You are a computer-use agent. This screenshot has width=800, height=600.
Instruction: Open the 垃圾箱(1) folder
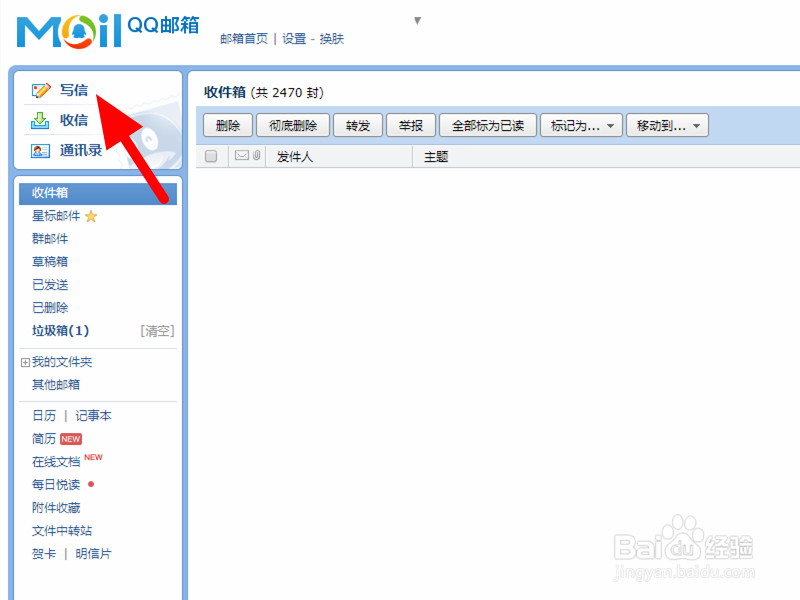[61, 331]
